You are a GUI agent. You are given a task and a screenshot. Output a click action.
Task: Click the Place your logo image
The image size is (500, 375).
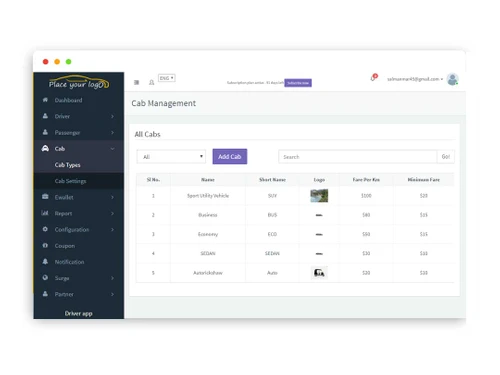tap(79, 83)
